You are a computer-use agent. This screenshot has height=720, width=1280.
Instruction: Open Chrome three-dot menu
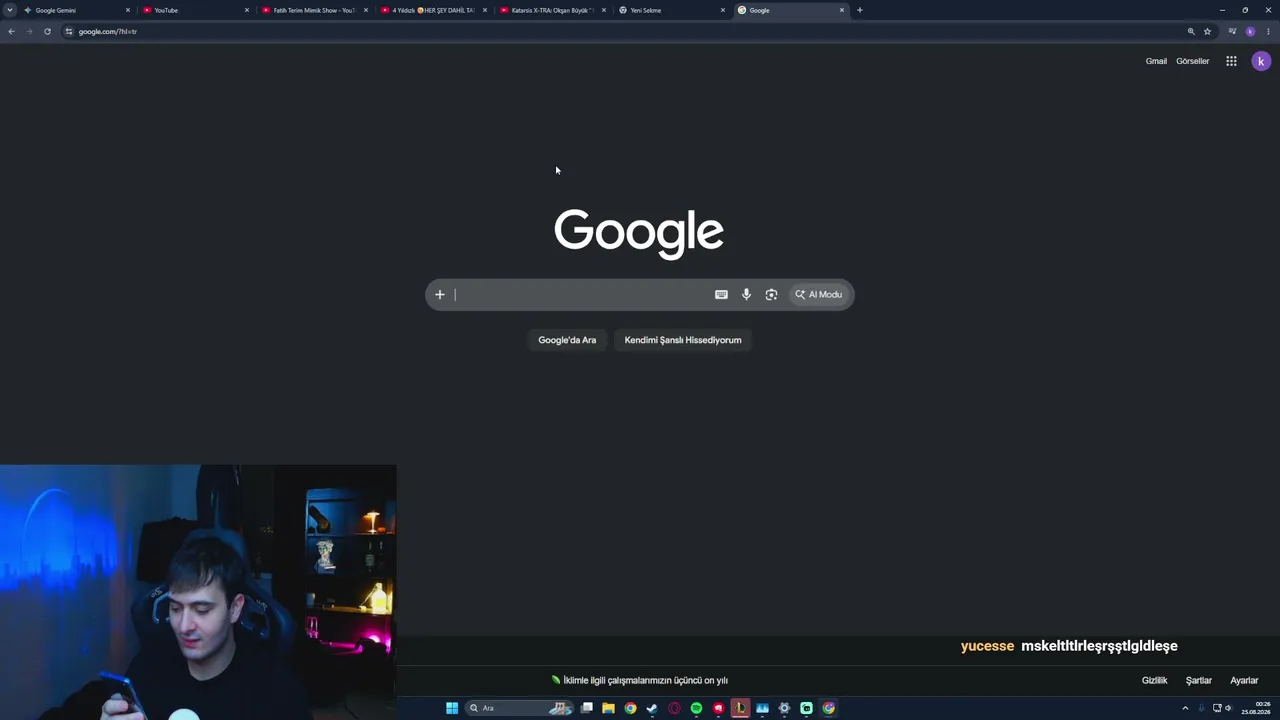point(1267,31)
